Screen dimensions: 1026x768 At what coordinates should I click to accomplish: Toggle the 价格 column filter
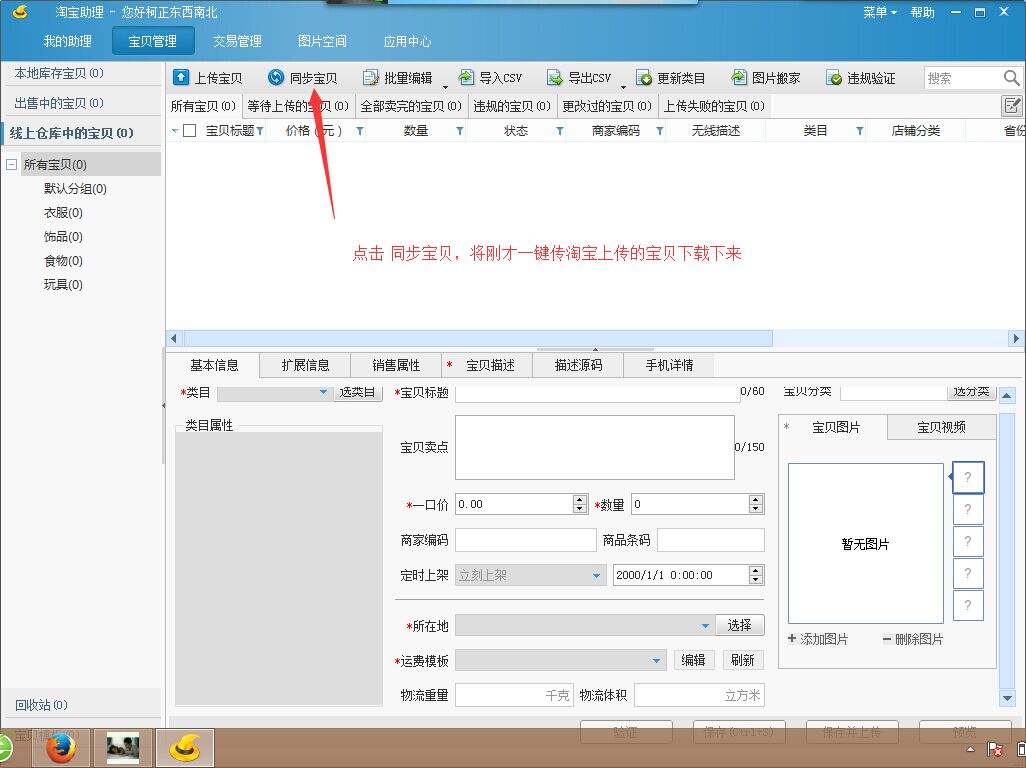[x=360, y=130]
